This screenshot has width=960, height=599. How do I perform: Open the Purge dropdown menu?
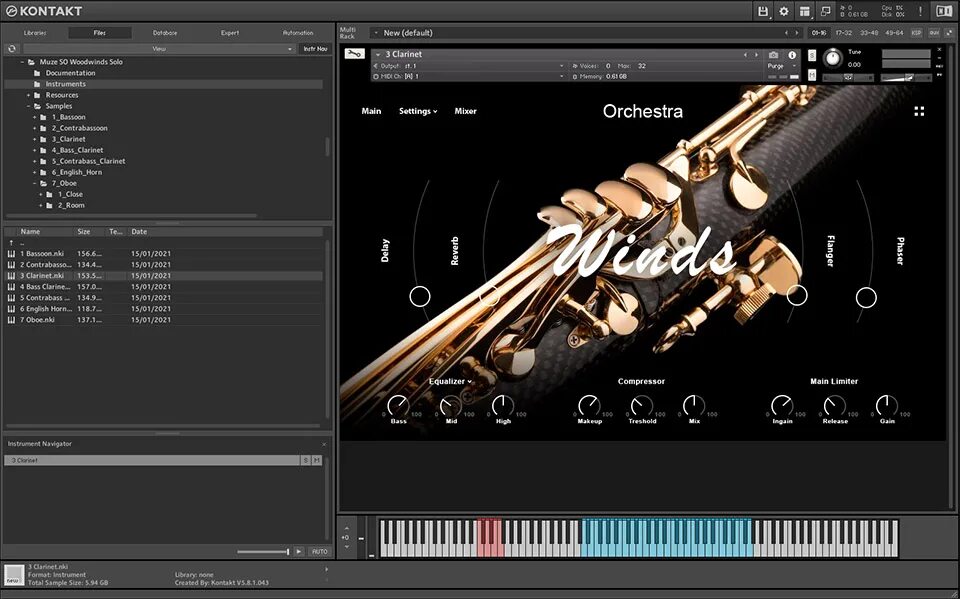(783, 66)
